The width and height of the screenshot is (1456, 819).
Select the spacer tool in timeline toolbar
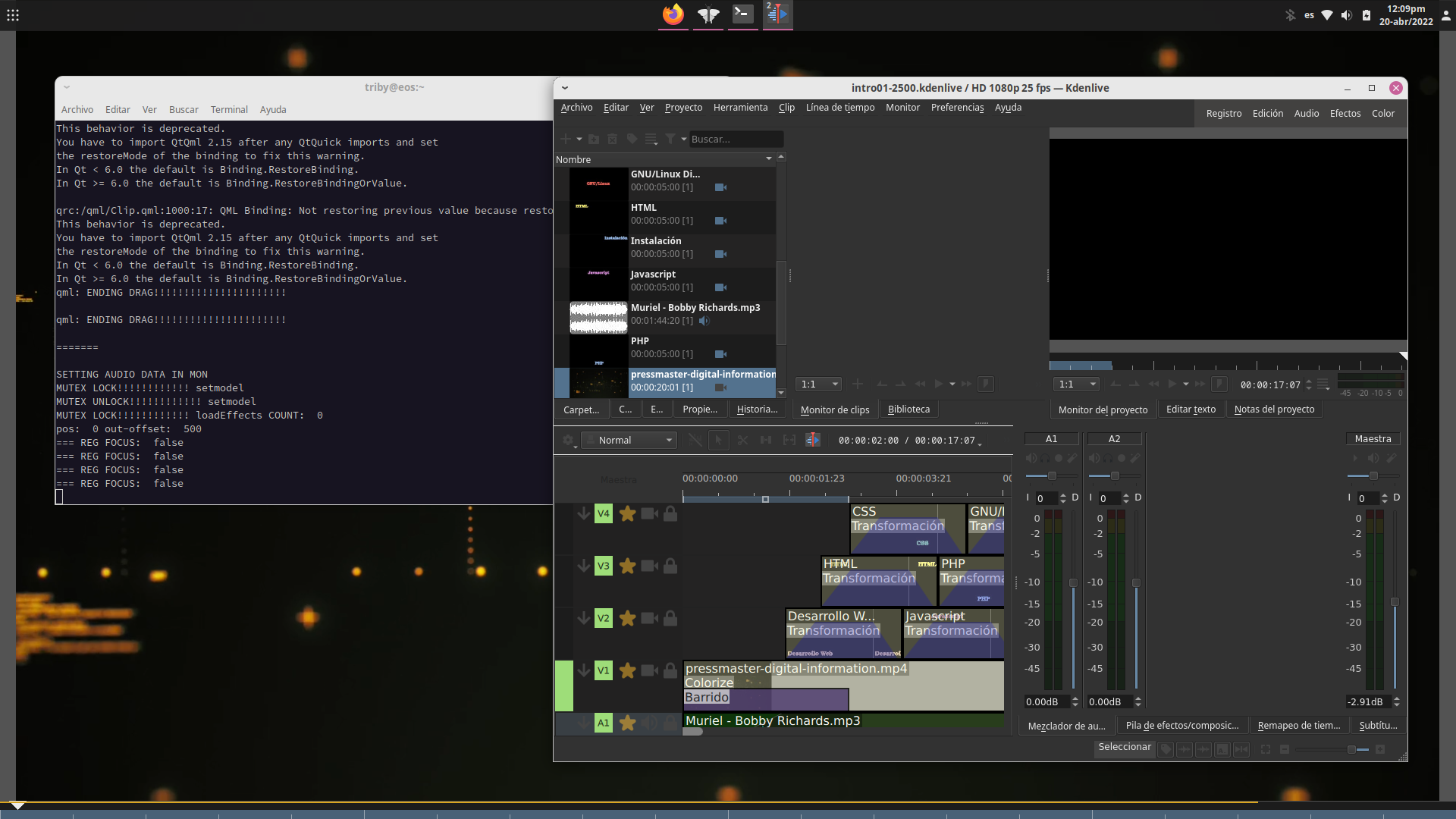coord(766,440)
